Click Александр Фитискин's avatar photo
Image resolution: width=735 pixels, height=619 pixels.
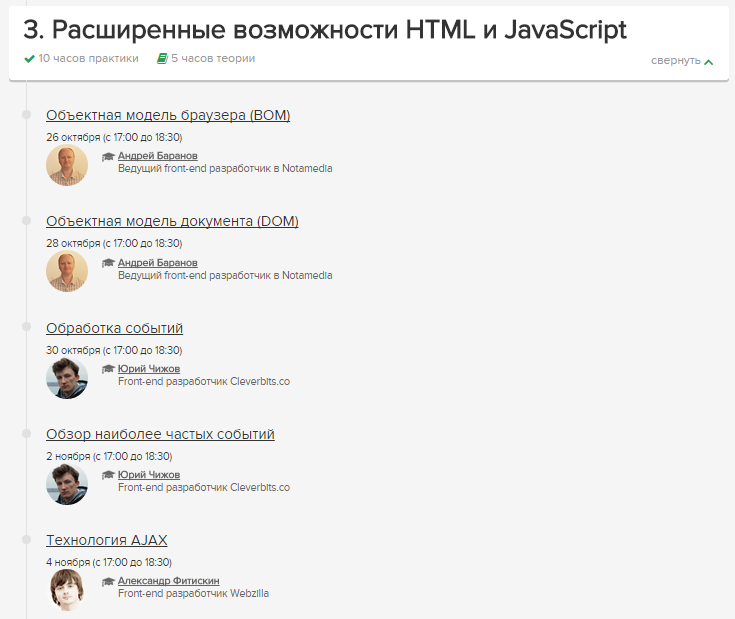67,590
